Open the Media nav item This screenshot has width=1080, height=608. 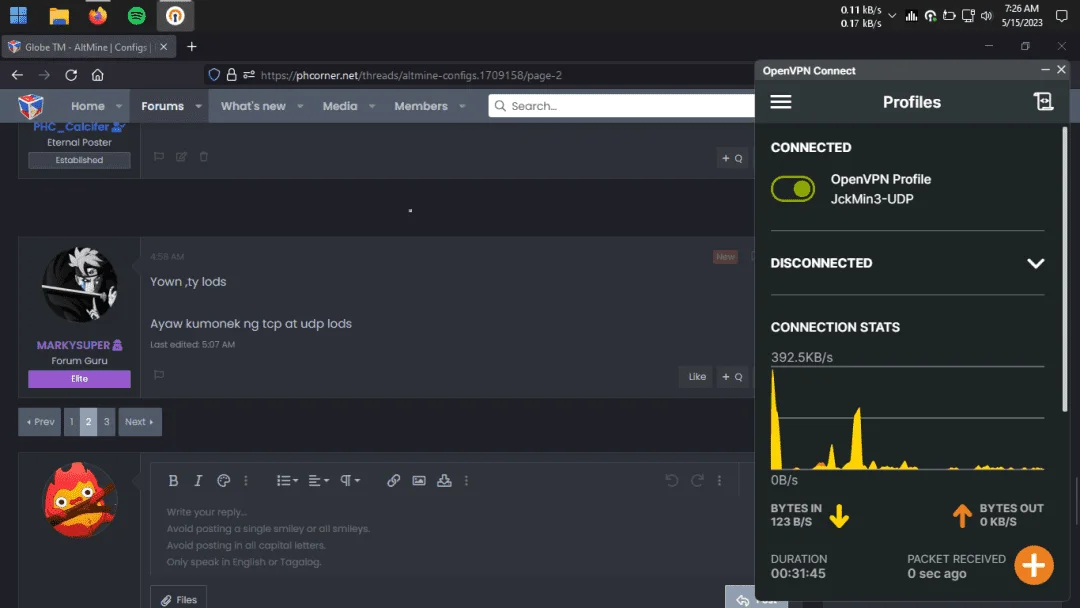pos(340,106)
